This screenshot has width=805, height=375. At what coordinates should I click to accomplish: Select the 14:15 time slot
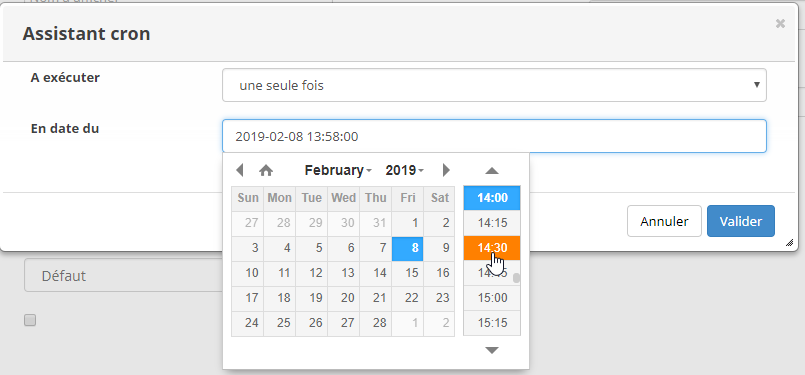[492, 223]
